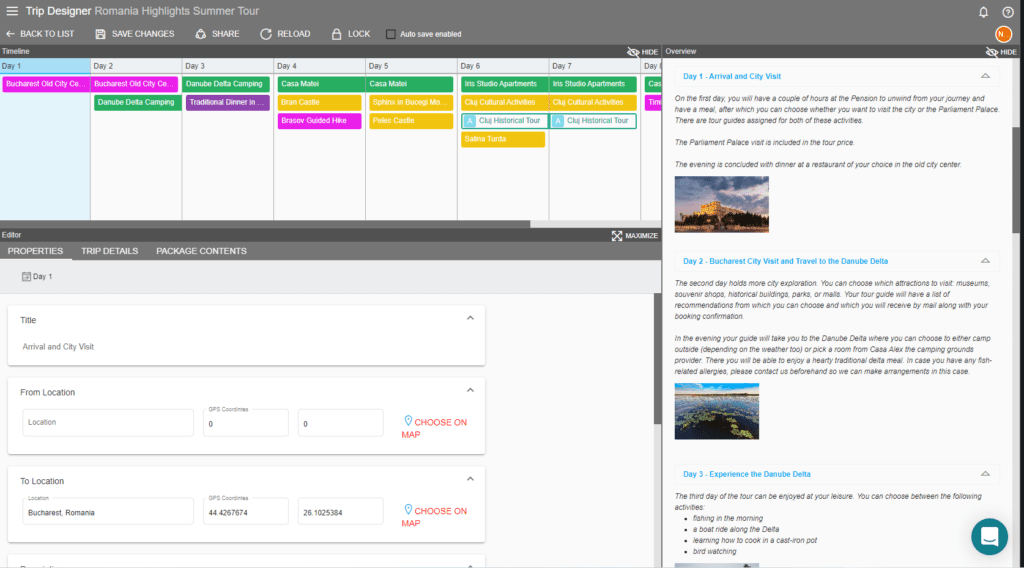Viewport: 1024px width, 568px height.
Task: Select Cluj Historical Tour in Day 6
Action: (x=505, y=120)
